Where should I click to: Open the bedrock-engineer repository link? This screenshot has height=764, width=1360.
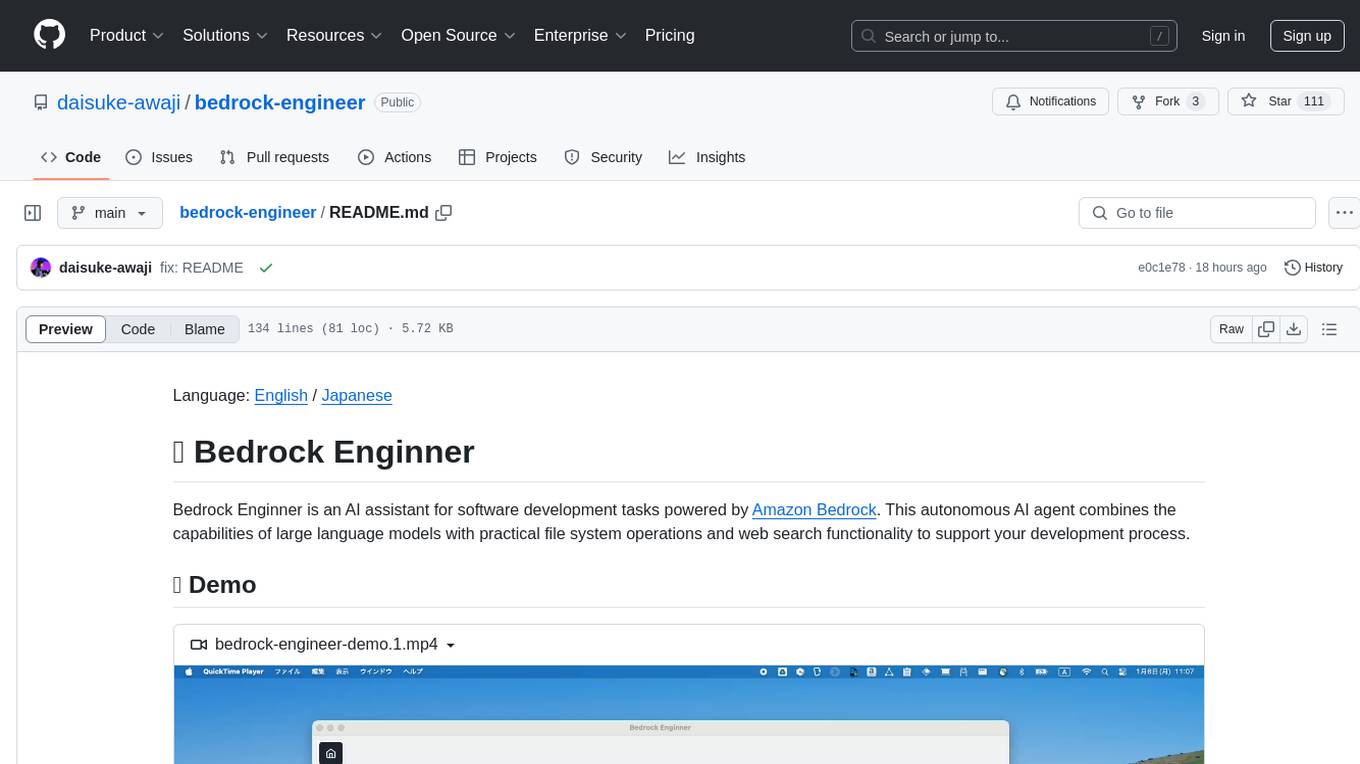click(x=280, y=102)
